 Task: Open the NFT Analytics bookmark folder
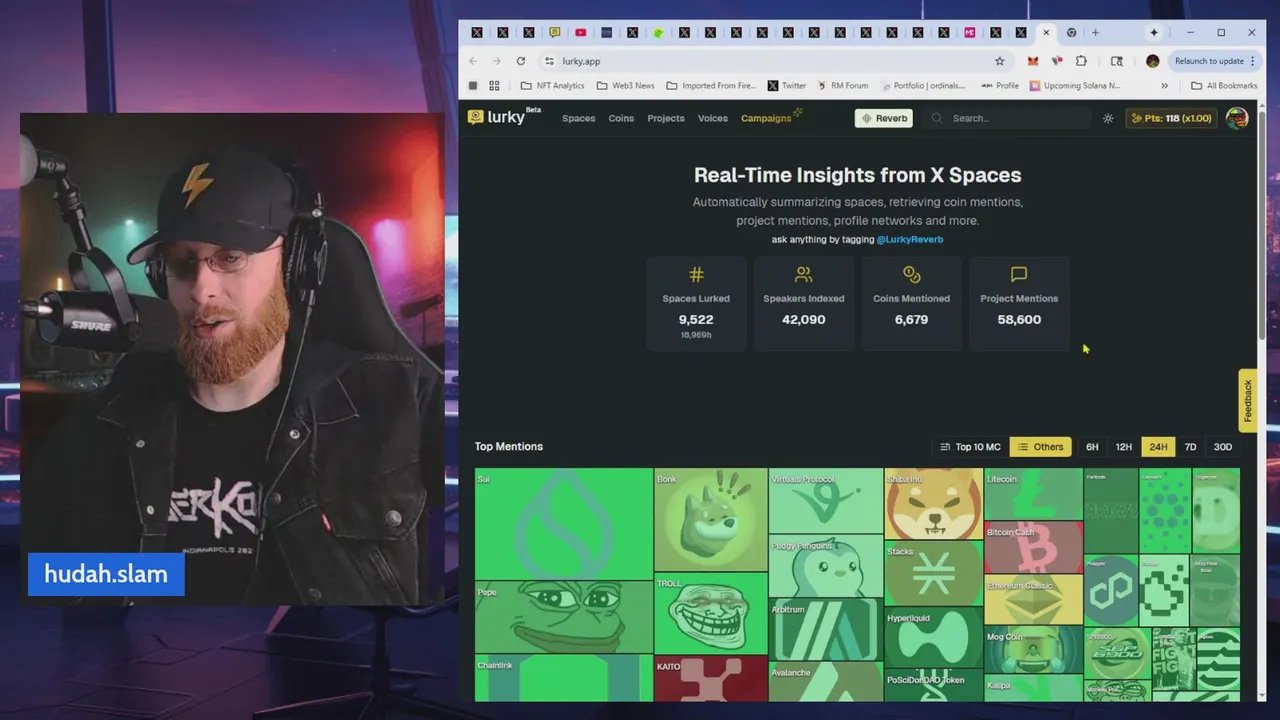(x=552, y=86)
